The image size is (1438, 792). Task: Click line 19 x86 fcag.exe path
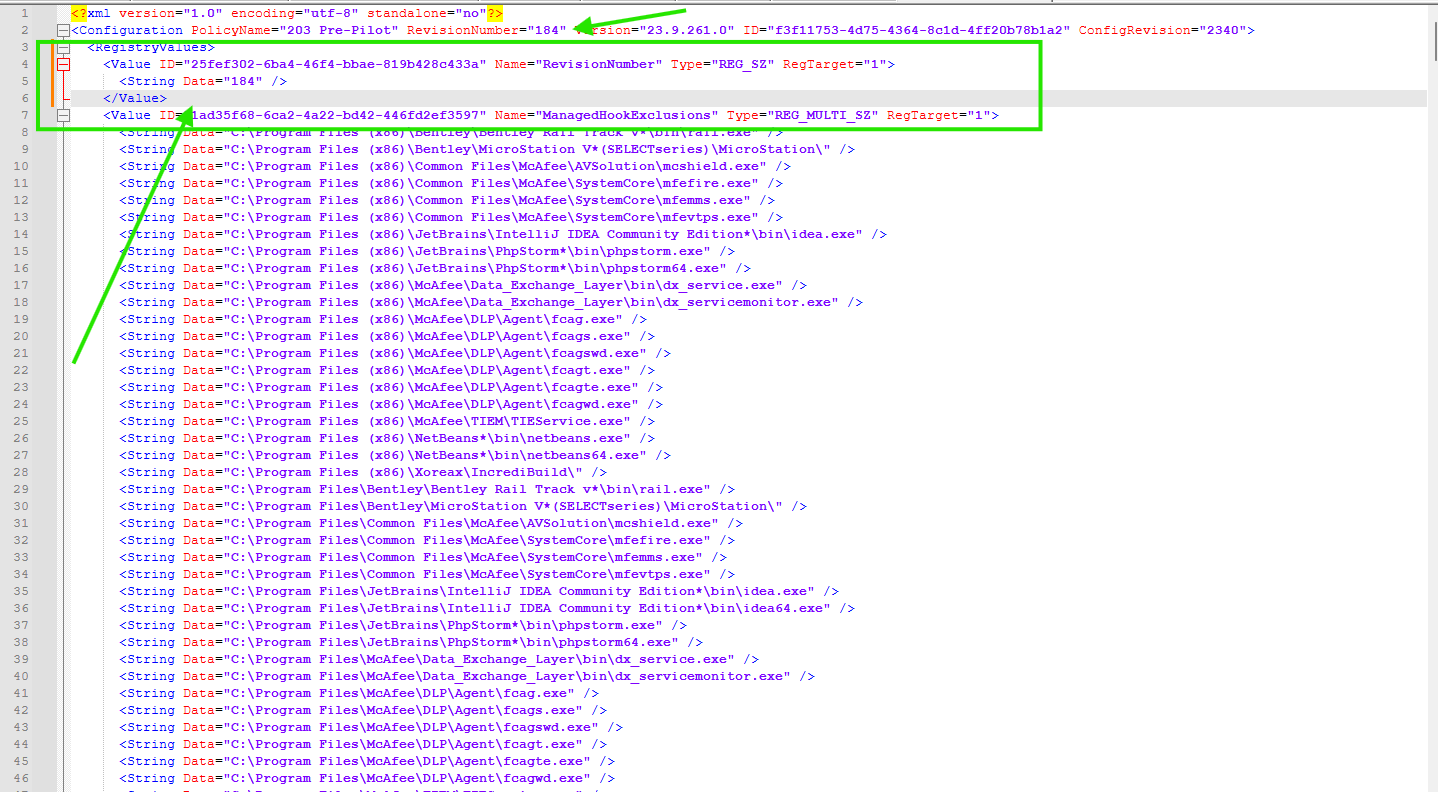pos(423,319)
